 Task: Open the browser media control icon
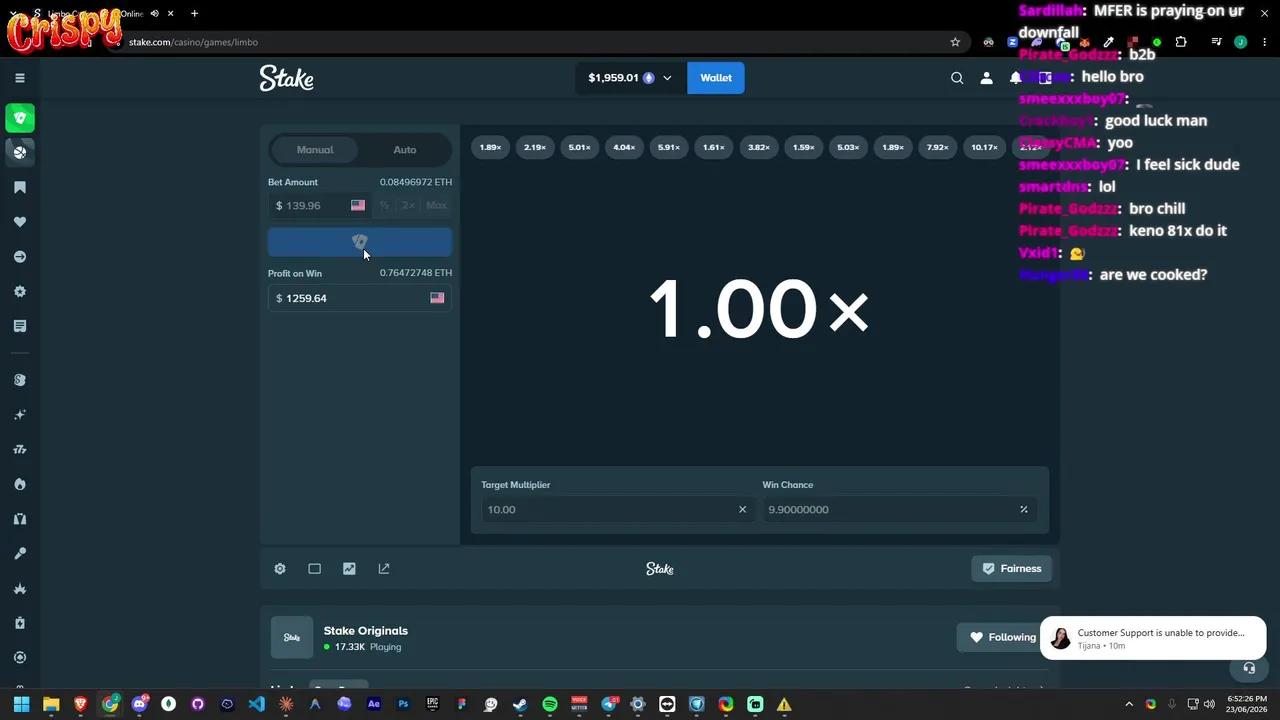[x=1216, y=42]
